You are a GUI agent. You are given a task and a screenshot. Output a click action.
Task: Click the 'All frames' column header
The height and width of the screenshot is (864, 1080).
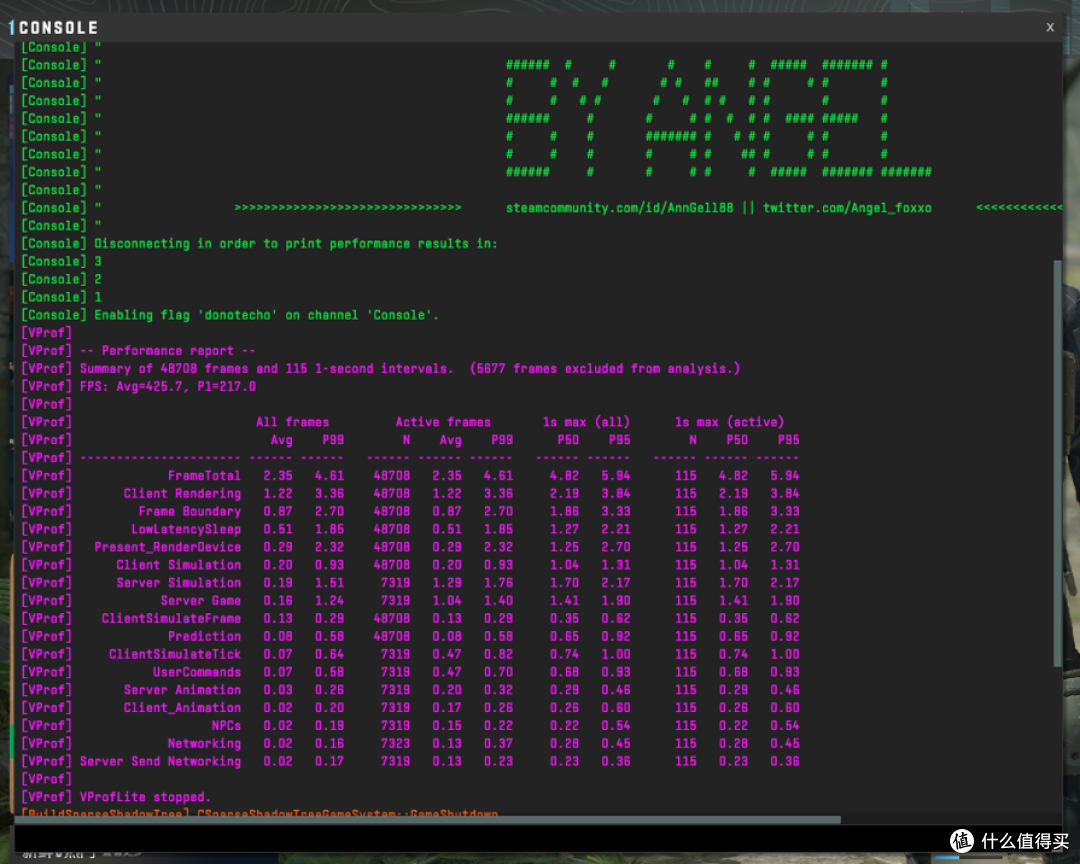coord(293,422)
